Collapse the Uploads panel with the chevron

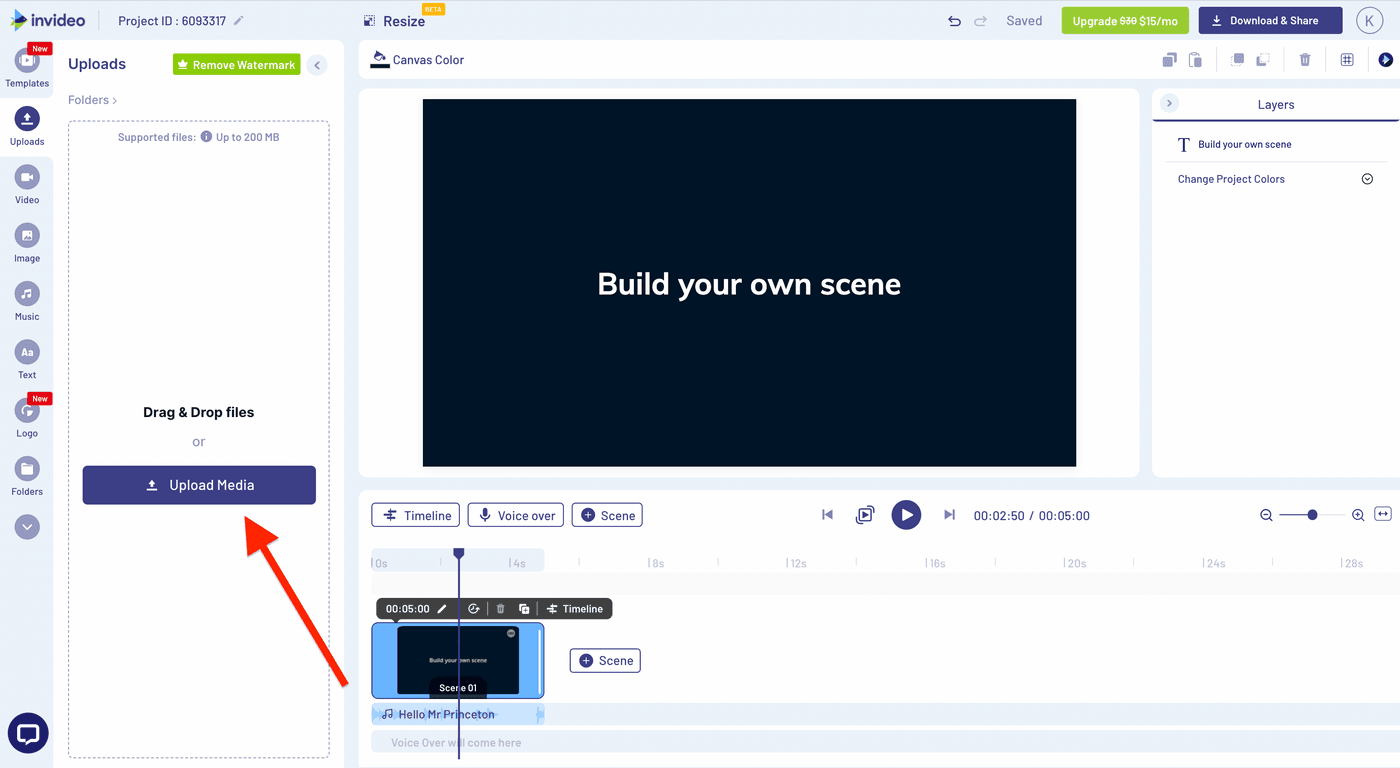(x=317, y=64)
